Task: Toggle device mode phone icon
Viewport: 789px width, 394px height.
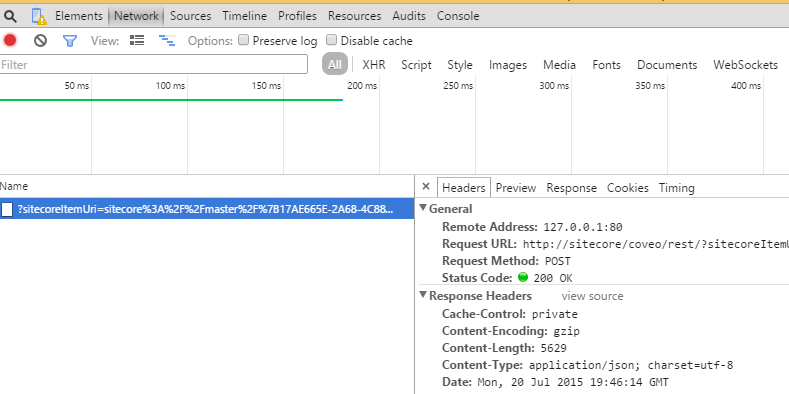Action: coord(38,17)
